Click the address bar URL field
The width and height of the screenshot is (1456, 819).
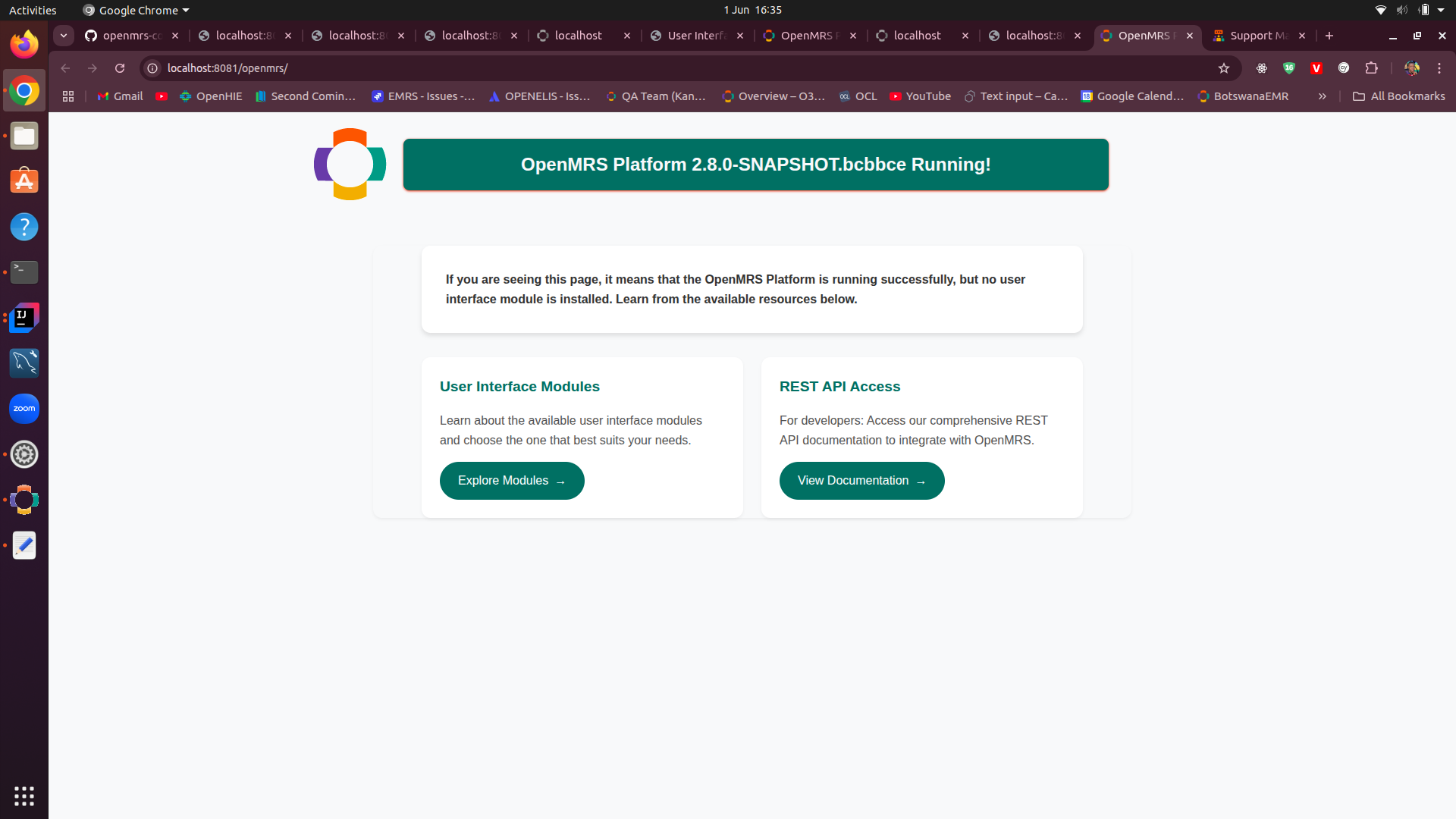pos(682,68)
